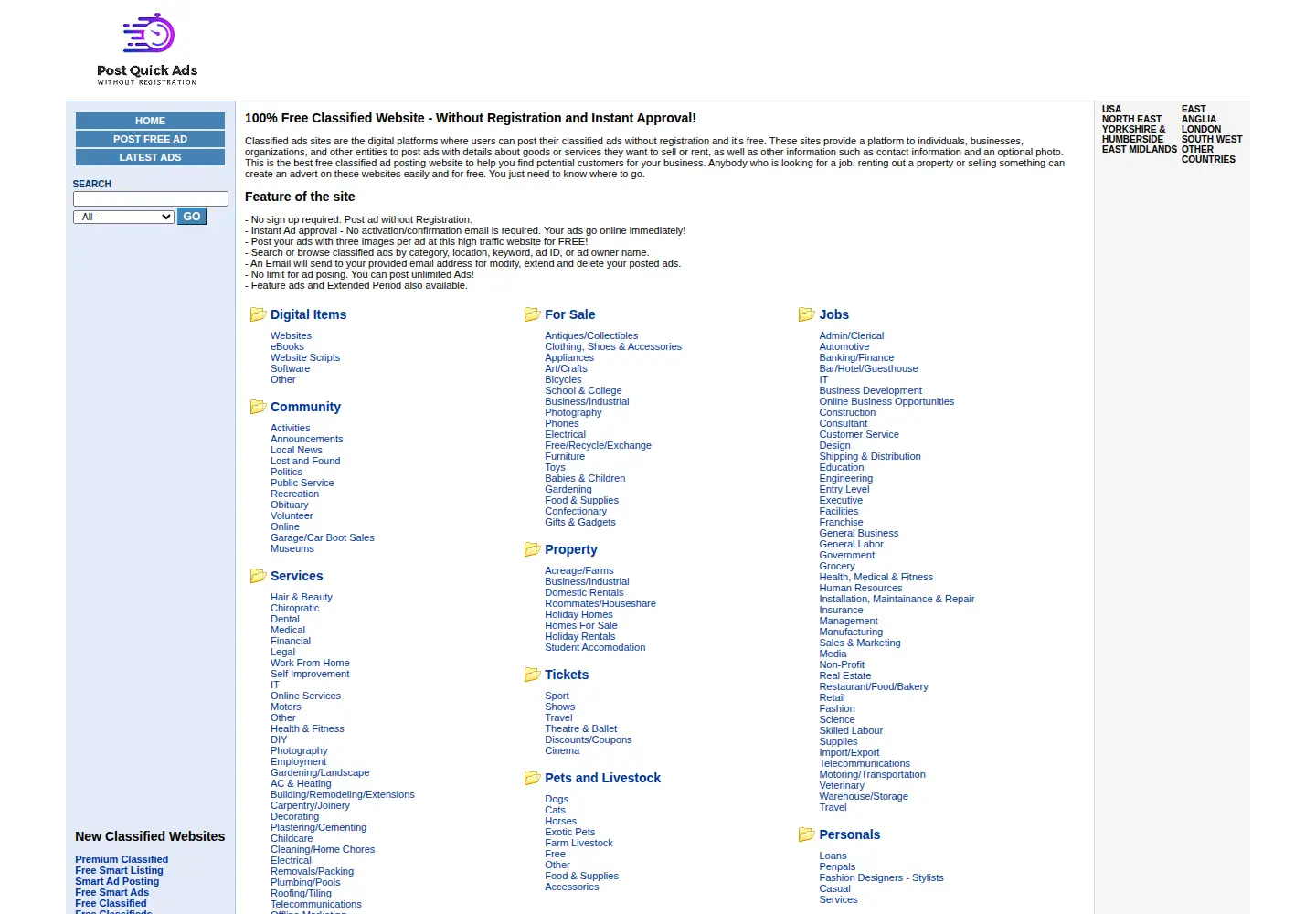Open the Roommates/Houseshare link

click(600, 603)
